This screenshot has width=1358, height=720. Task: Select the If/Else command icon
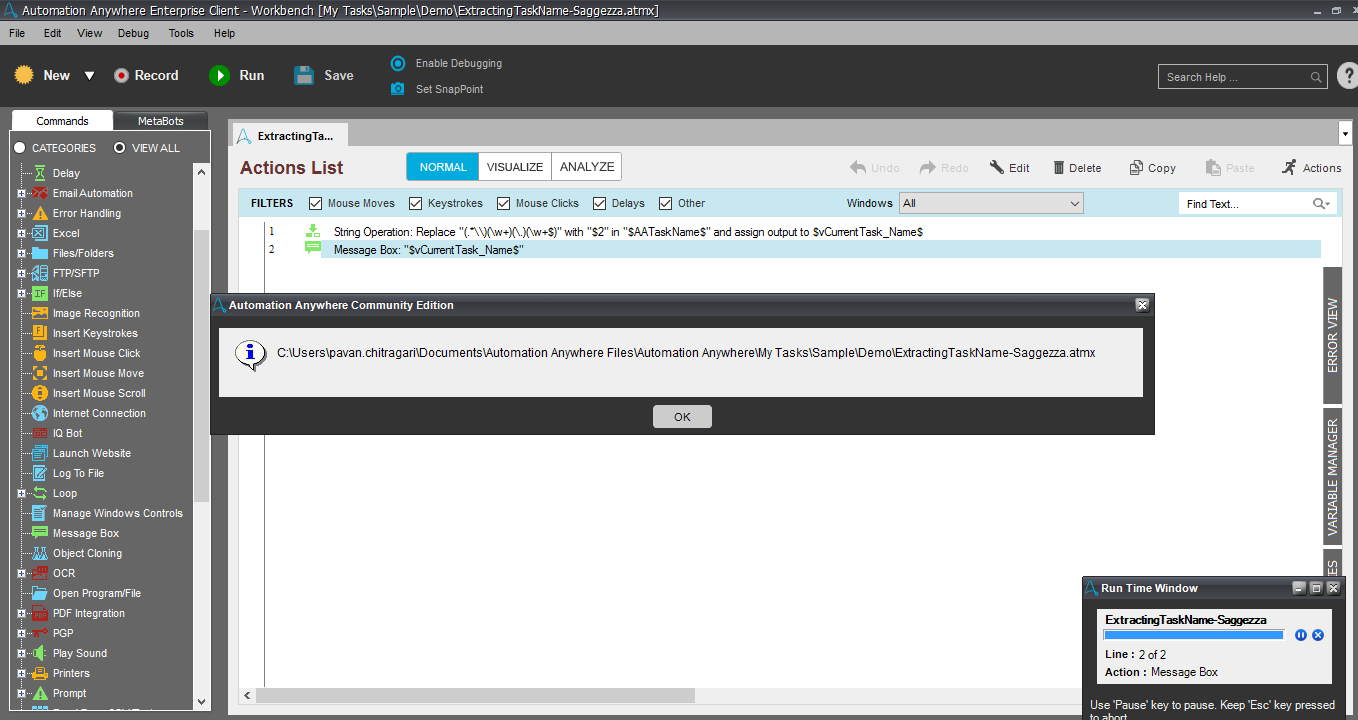[x=40, y=293]
